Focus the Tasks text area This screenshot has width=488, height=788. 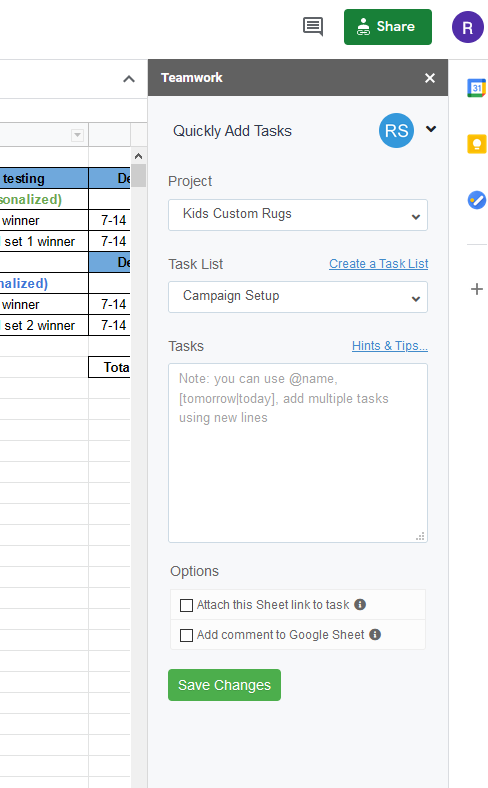298,453
